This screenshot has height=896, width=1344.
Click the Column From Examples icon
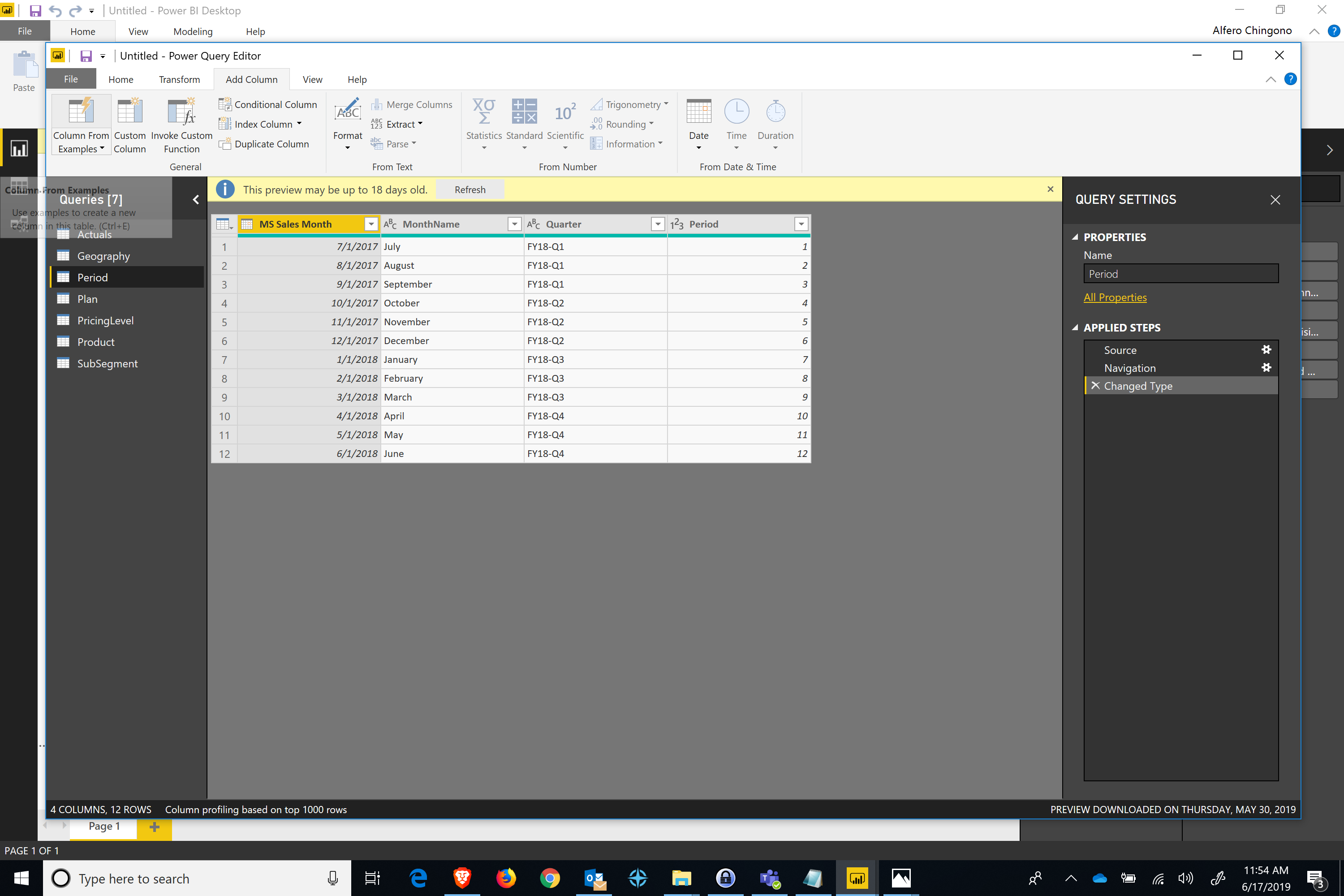tap(81, 112)
